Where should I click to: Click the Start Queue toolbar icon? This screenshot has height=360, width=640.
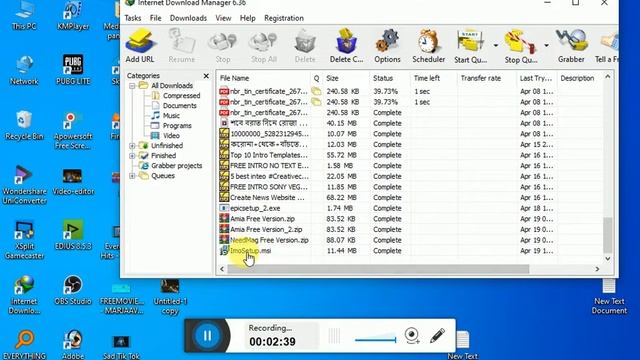(x=471, y=46)
